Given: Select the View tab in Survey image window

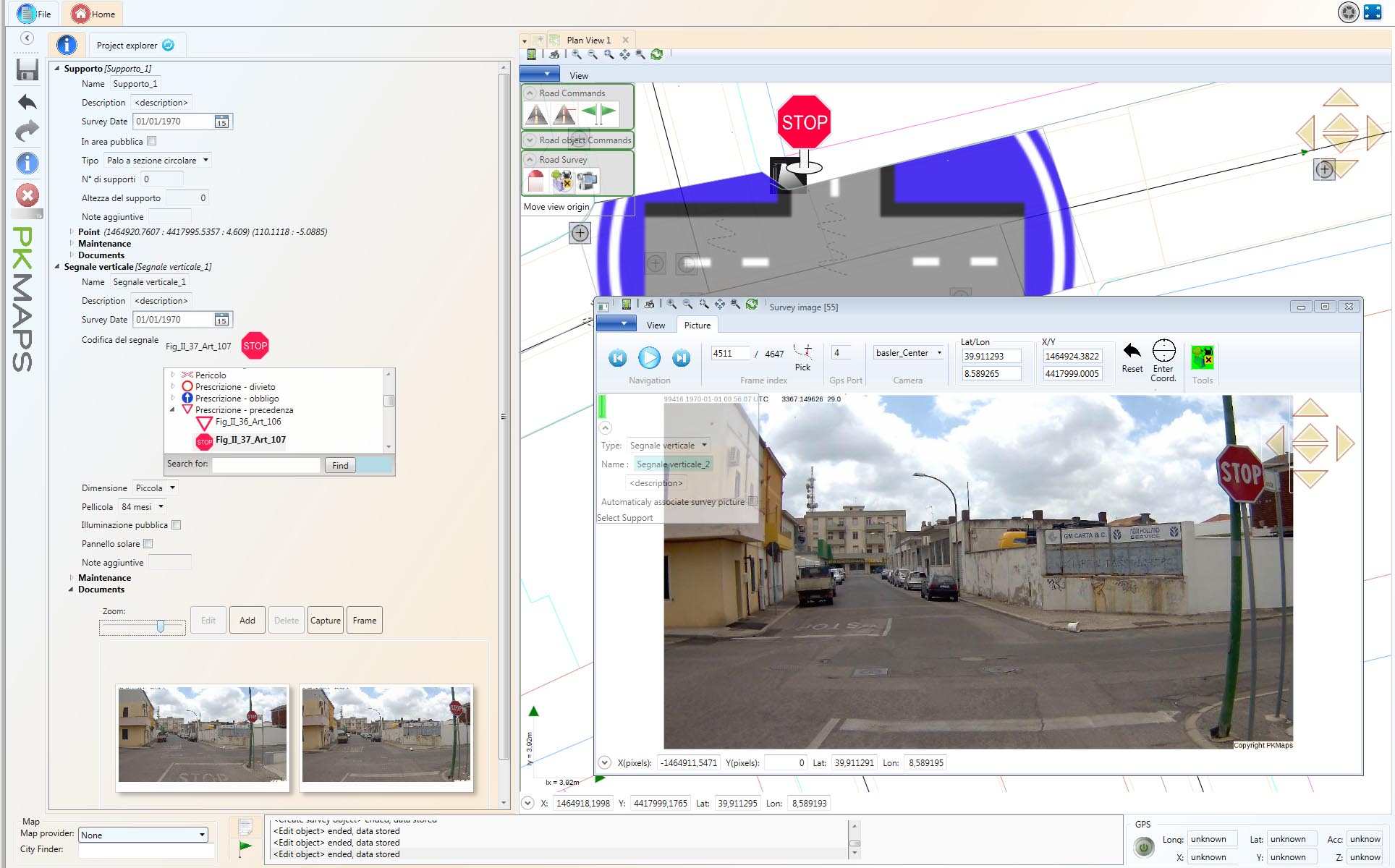Looking at the screenshot, I should point(656,325).
